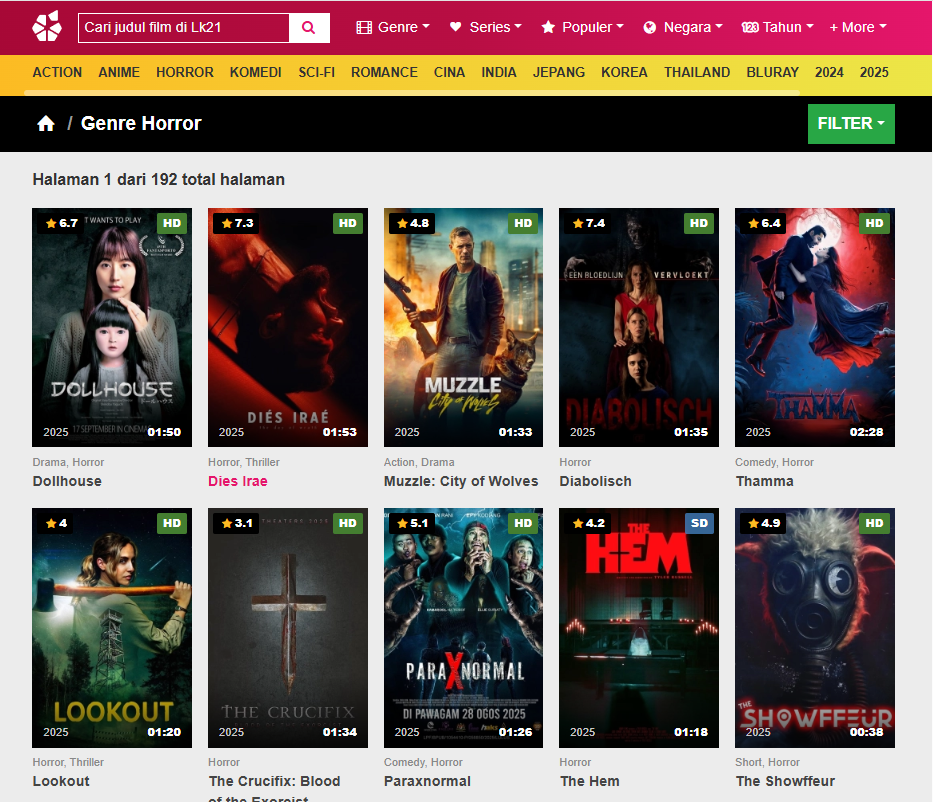Click The Hem title link

coord(590,781)
